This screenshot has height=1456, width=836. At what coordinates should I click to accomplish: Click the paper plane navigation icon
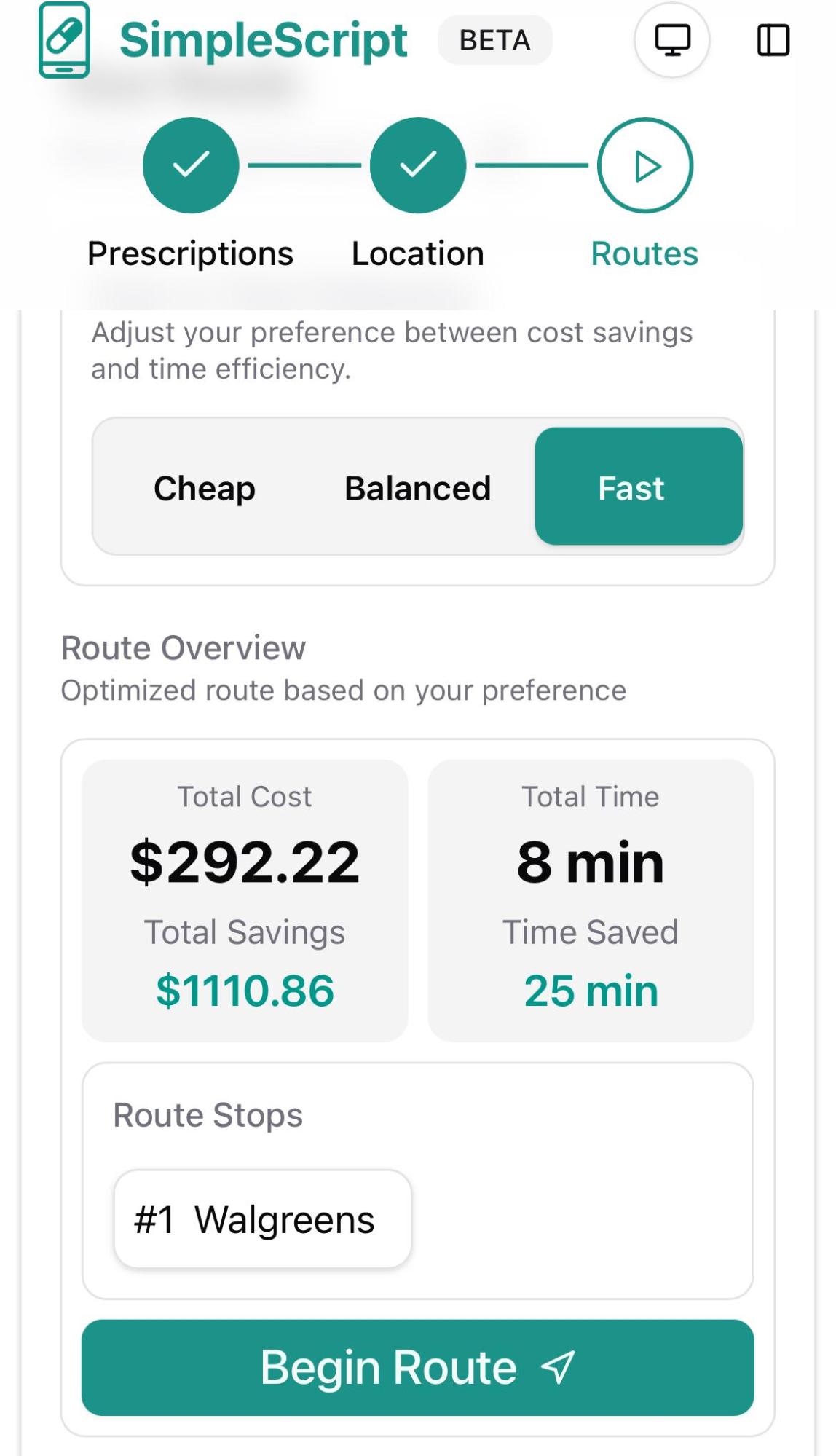point(559,1367)
